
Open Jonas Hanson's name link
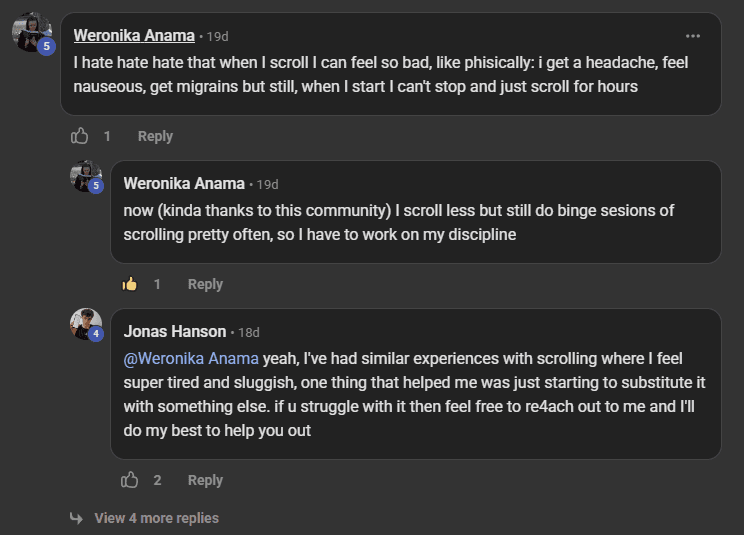point(175,331)
